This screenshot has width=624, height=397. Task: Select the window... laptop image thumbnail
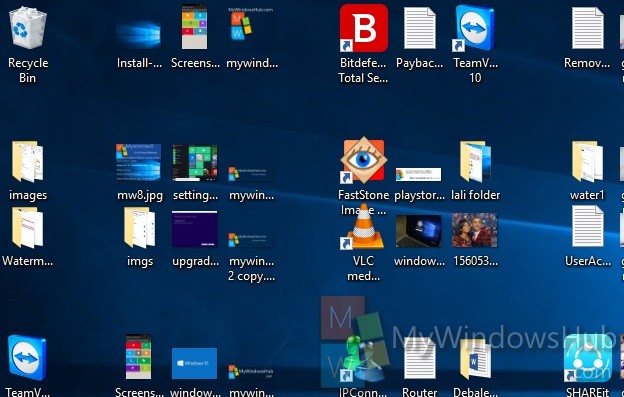pos(419,231)
